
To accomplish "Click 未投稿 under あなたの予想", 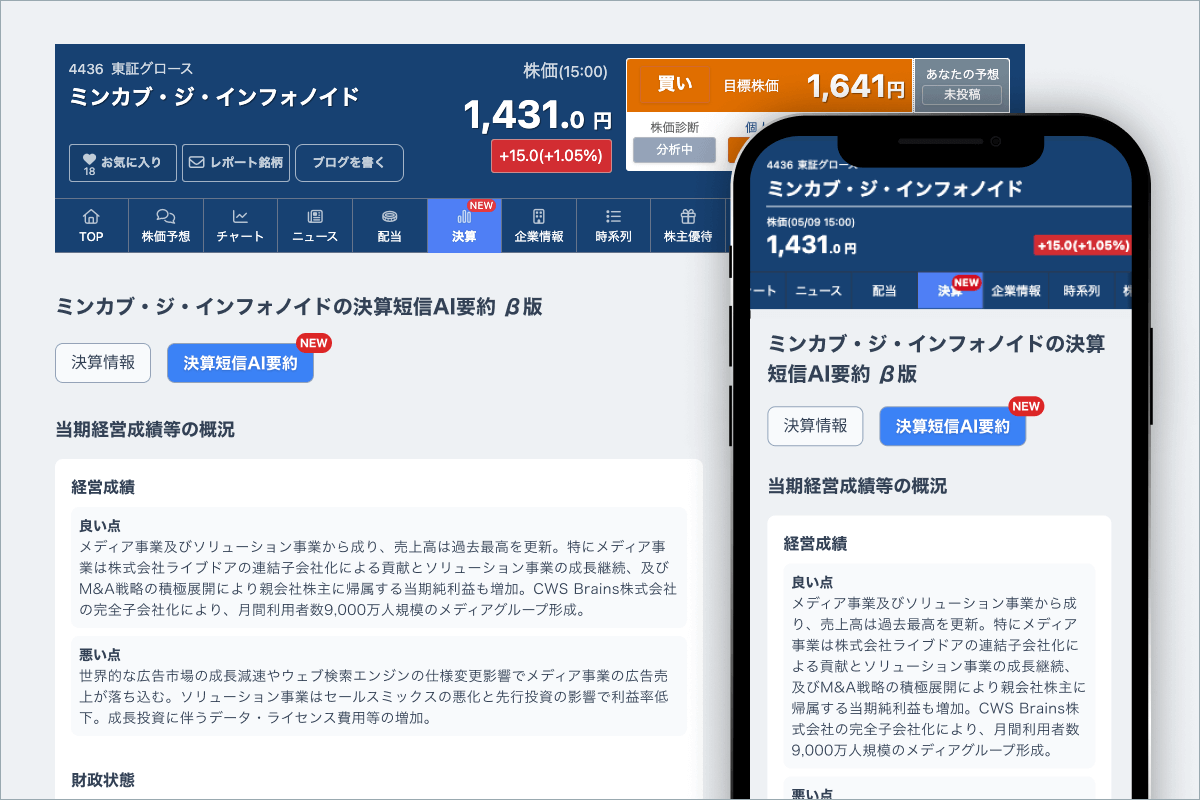I will [x=961, y=95].
